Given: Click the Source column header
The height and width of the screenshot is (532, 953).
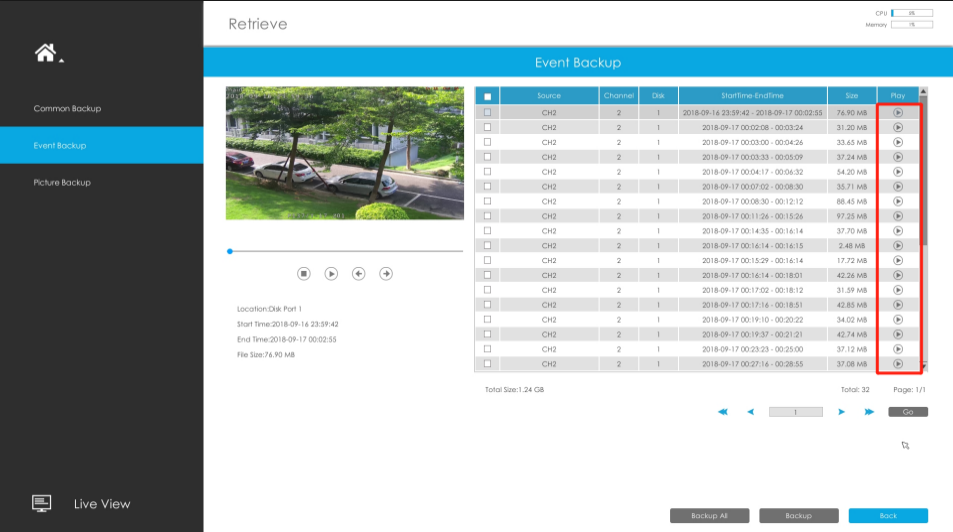Looking at the screenshot, I should (x=549, y=95).
